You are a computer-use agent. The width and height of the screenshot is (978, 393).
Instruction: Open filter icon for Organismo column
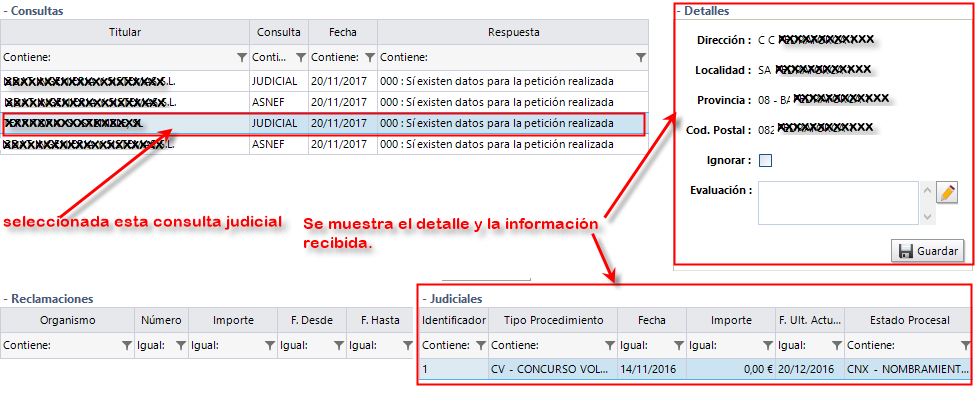pos(127,345)
